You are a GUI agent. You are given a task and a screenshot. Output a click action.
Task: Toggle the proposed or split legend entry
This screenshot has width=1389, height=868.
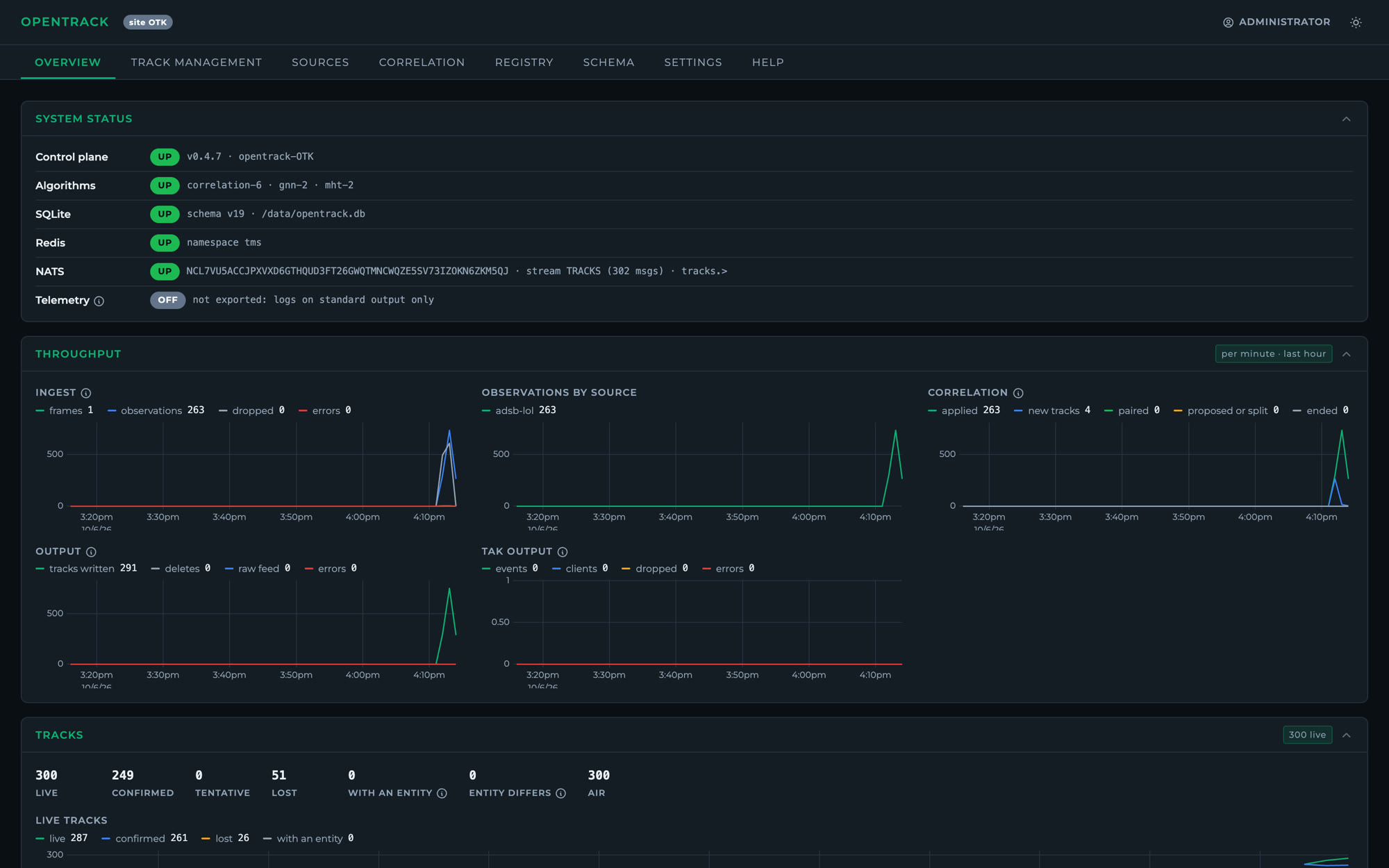point(1226,410)
